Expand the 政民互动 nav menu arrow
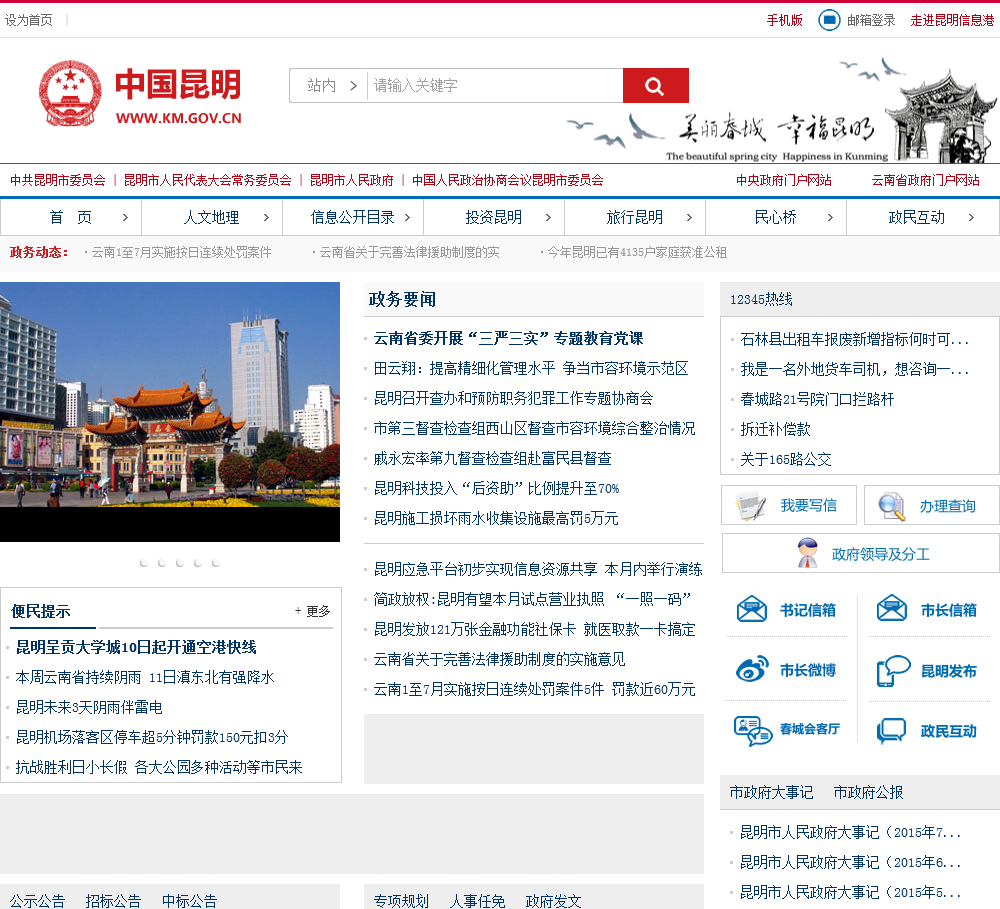The width and height of the screenshot is (1000, 909). 971,218
